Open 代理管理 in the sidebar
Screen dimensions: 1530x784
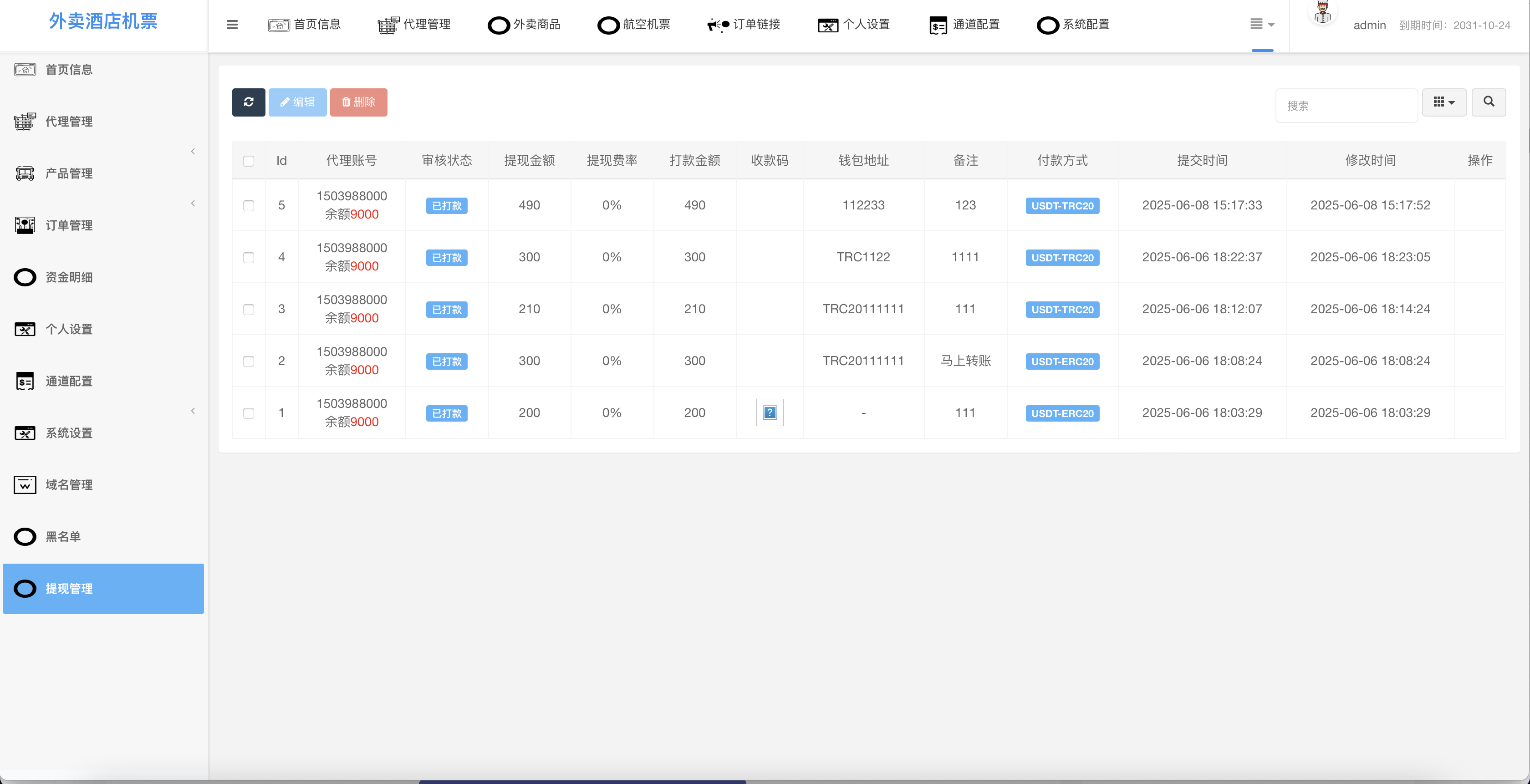(69, 122)
